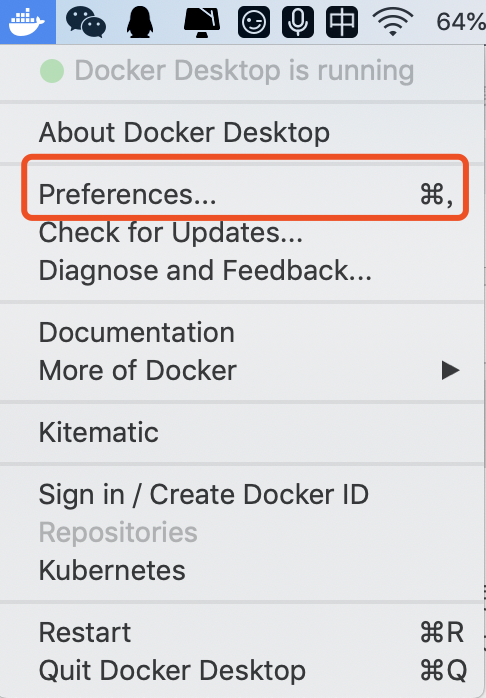The height and width of the screenshot is (698, 486).
Task: Click the 64% battery indicator
Action: [x=461, y=22]
